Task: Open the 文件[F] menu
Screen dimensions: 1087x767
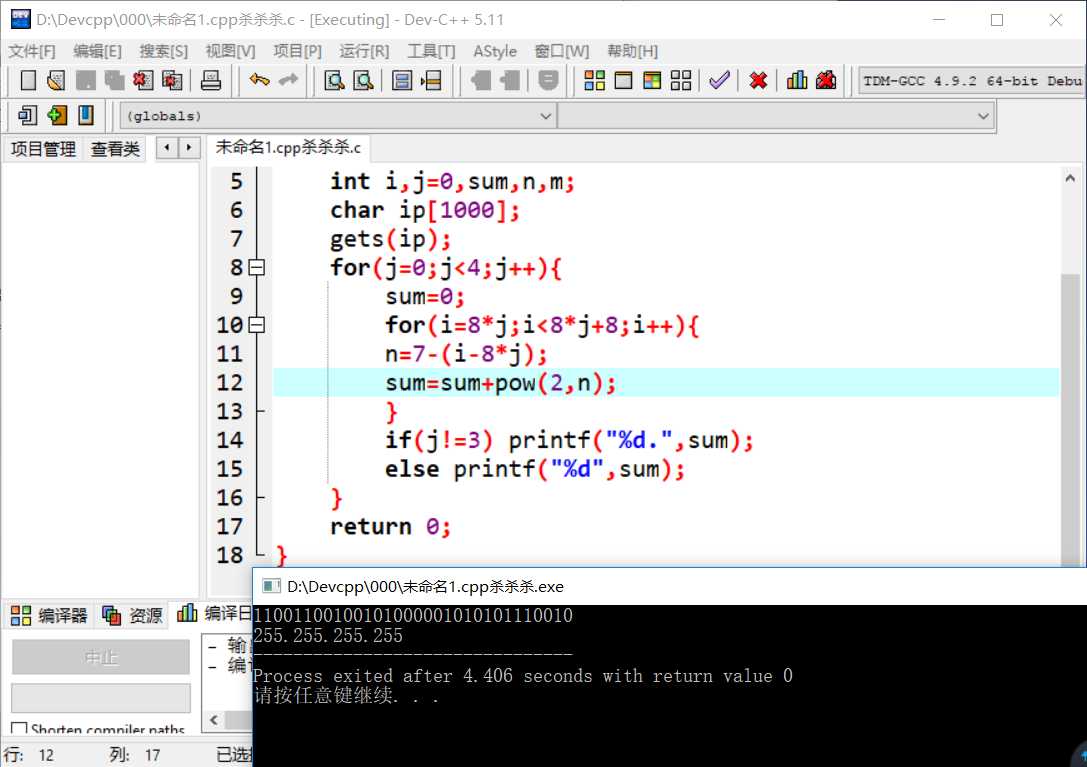Action: (x=32, y=51)
